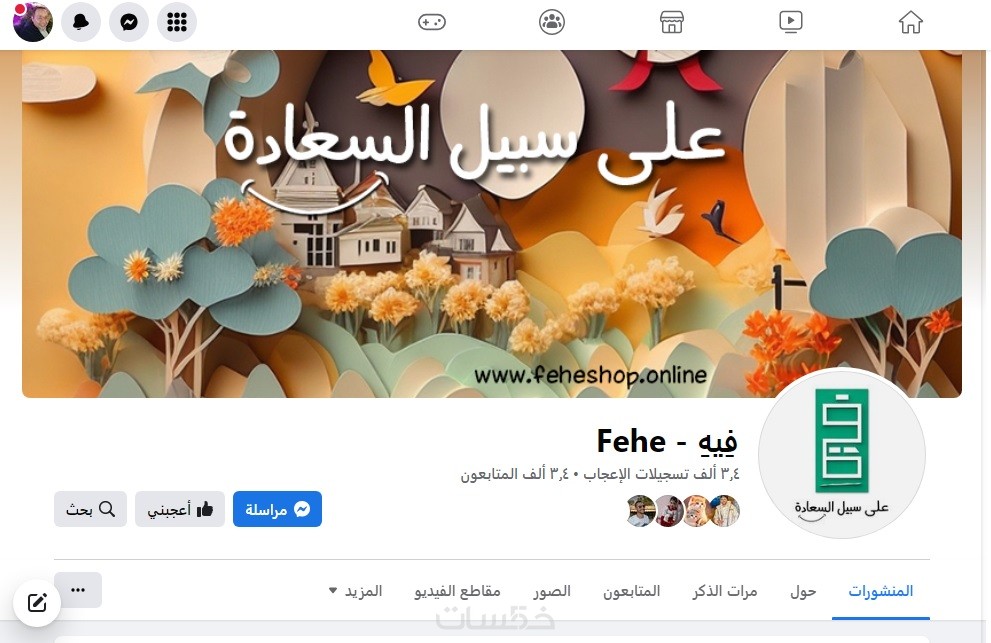The height and width of the screenshot is (643, 991).
Task: Open the Messenger chat icon
Action: pyautogui.click(x=129, y=22)
